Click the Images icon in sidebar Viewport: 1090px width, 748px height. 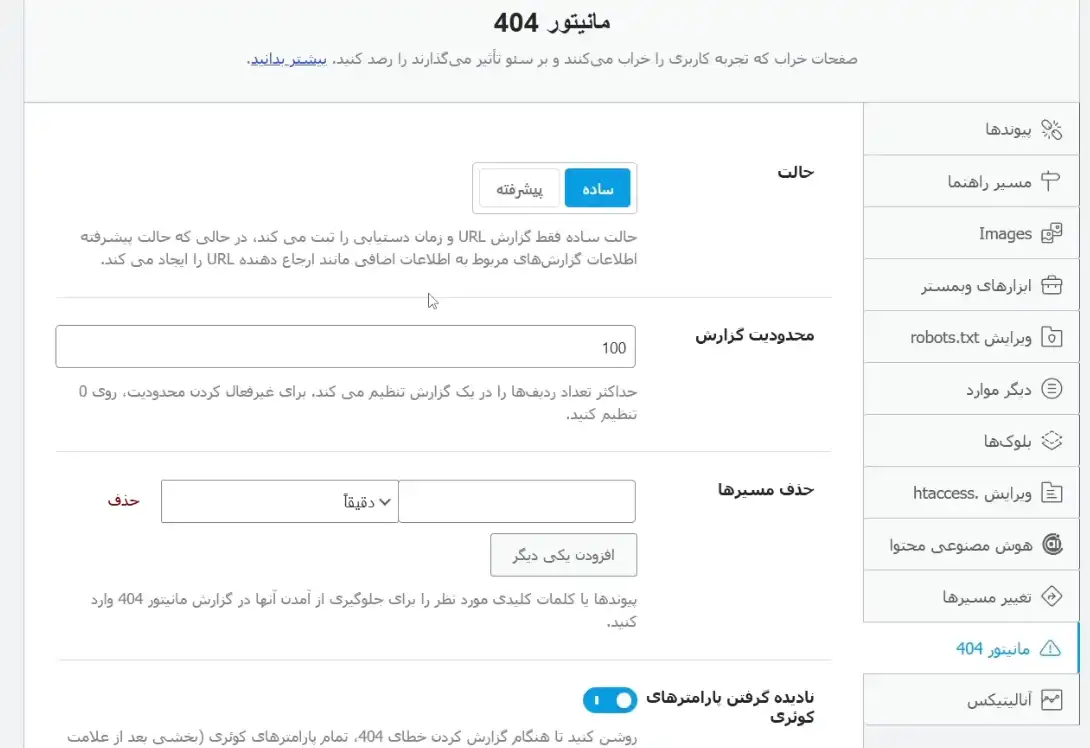1051,234
